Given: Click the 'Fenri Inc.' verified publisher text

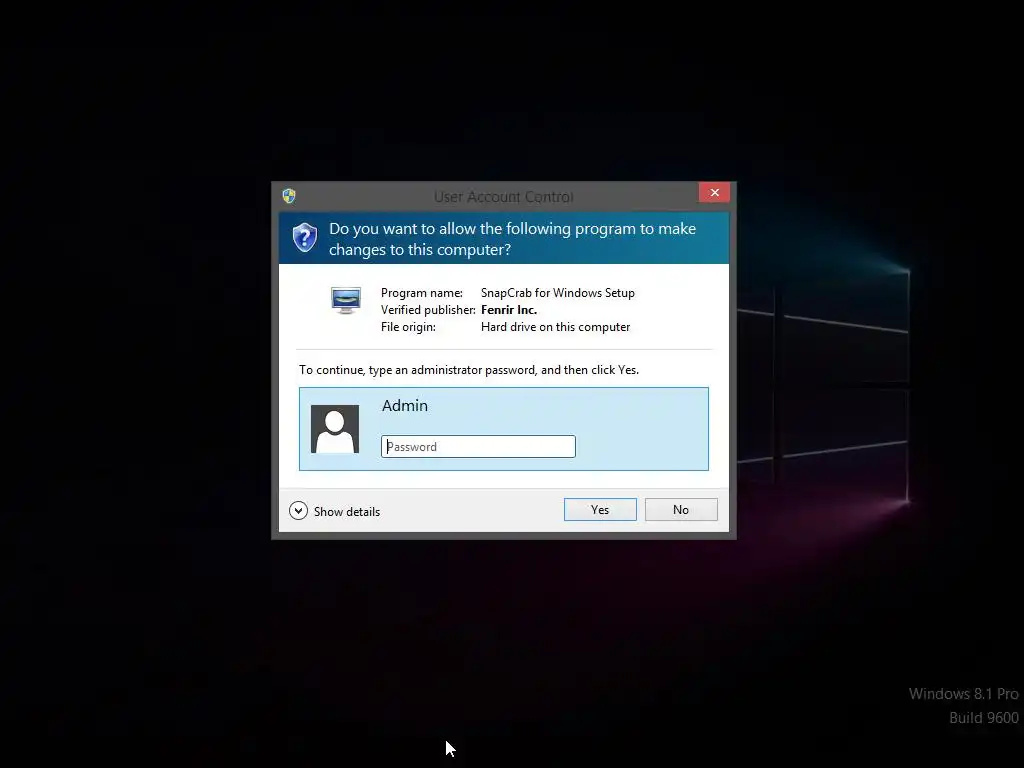Looking at the screenshot, I should point(509,310).
